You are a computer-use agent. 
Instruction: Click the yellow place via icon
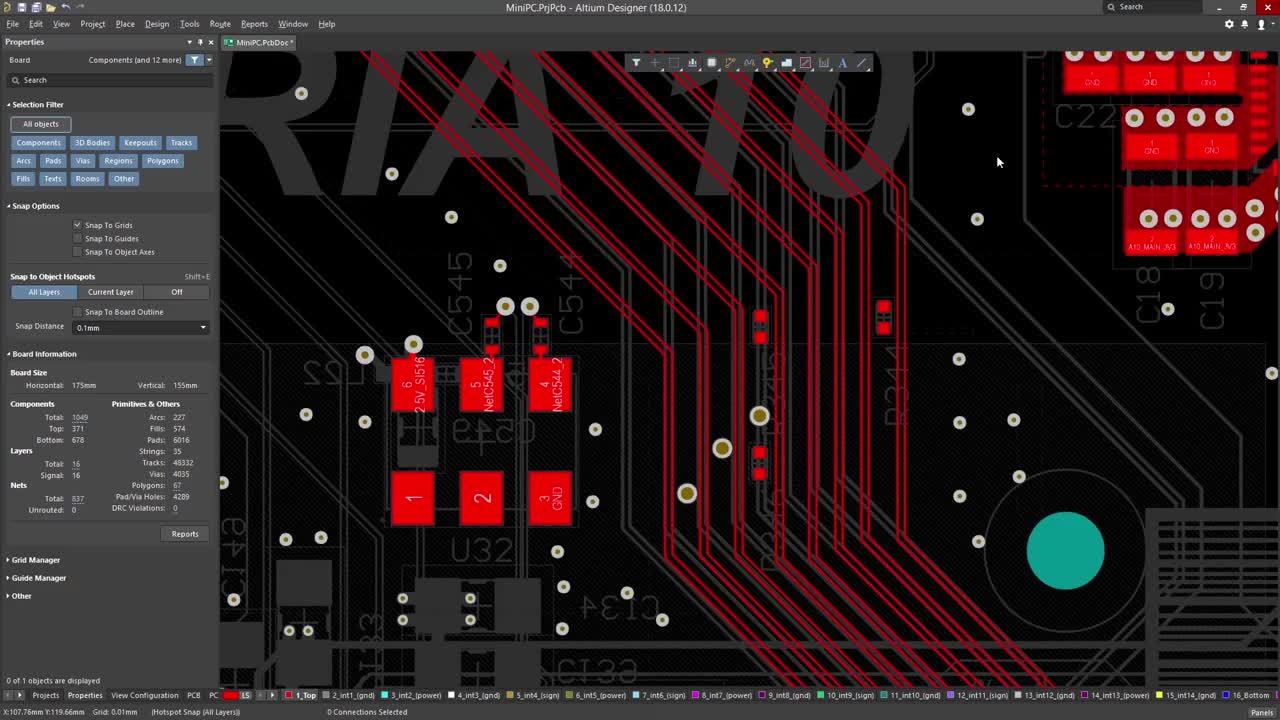point(767,63)
